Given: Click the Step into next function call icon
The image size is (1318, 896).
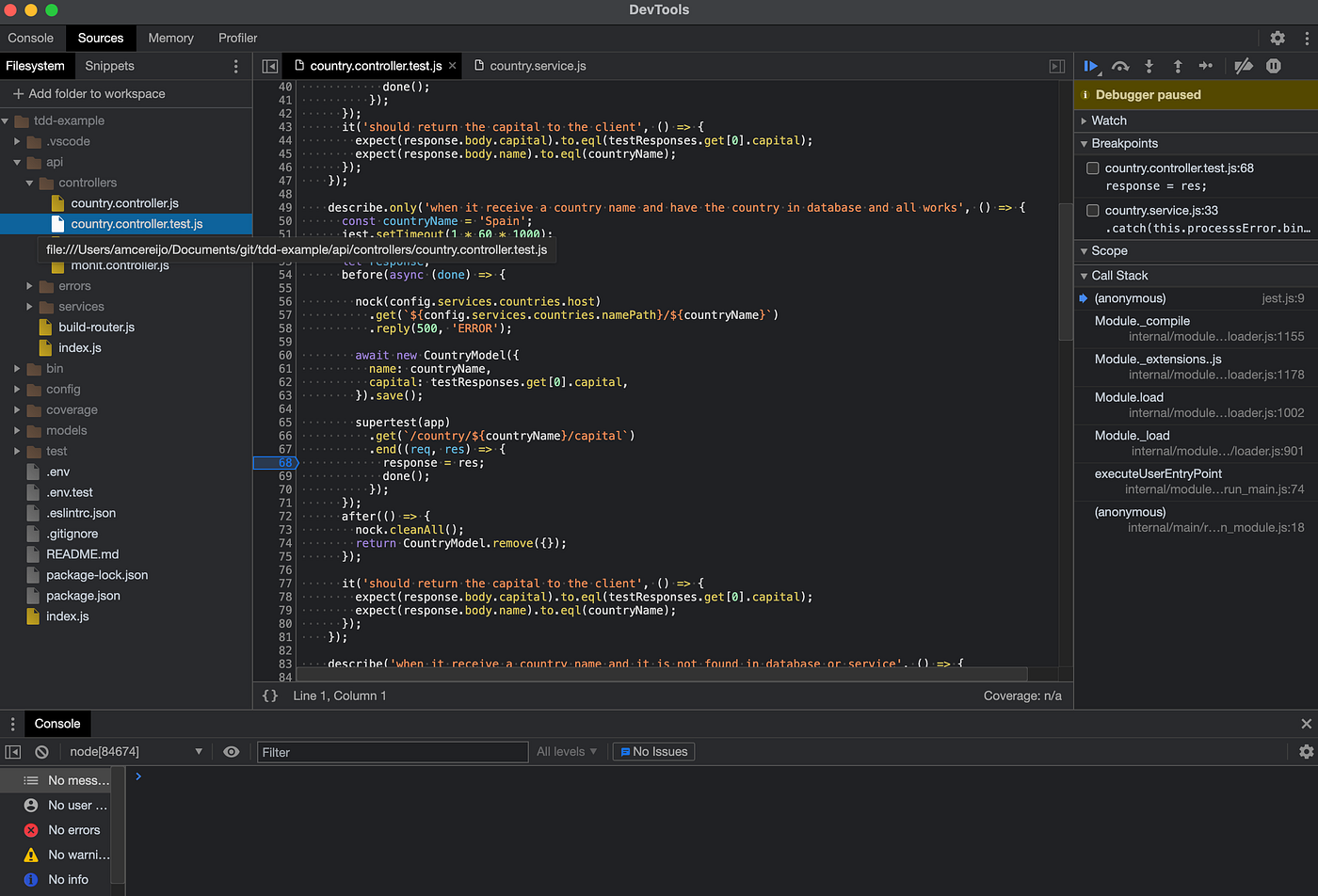Looking at the screenshot, I should pos(1149,66).
